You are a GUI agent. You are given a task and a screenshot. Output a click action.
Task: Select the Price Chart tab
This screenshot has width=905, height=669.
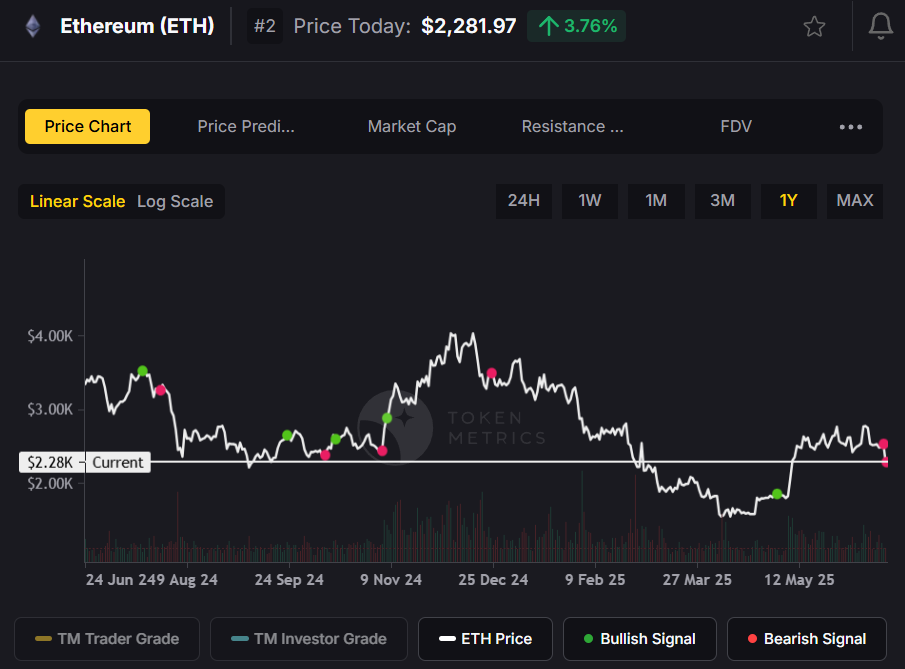tap(88, 126)
